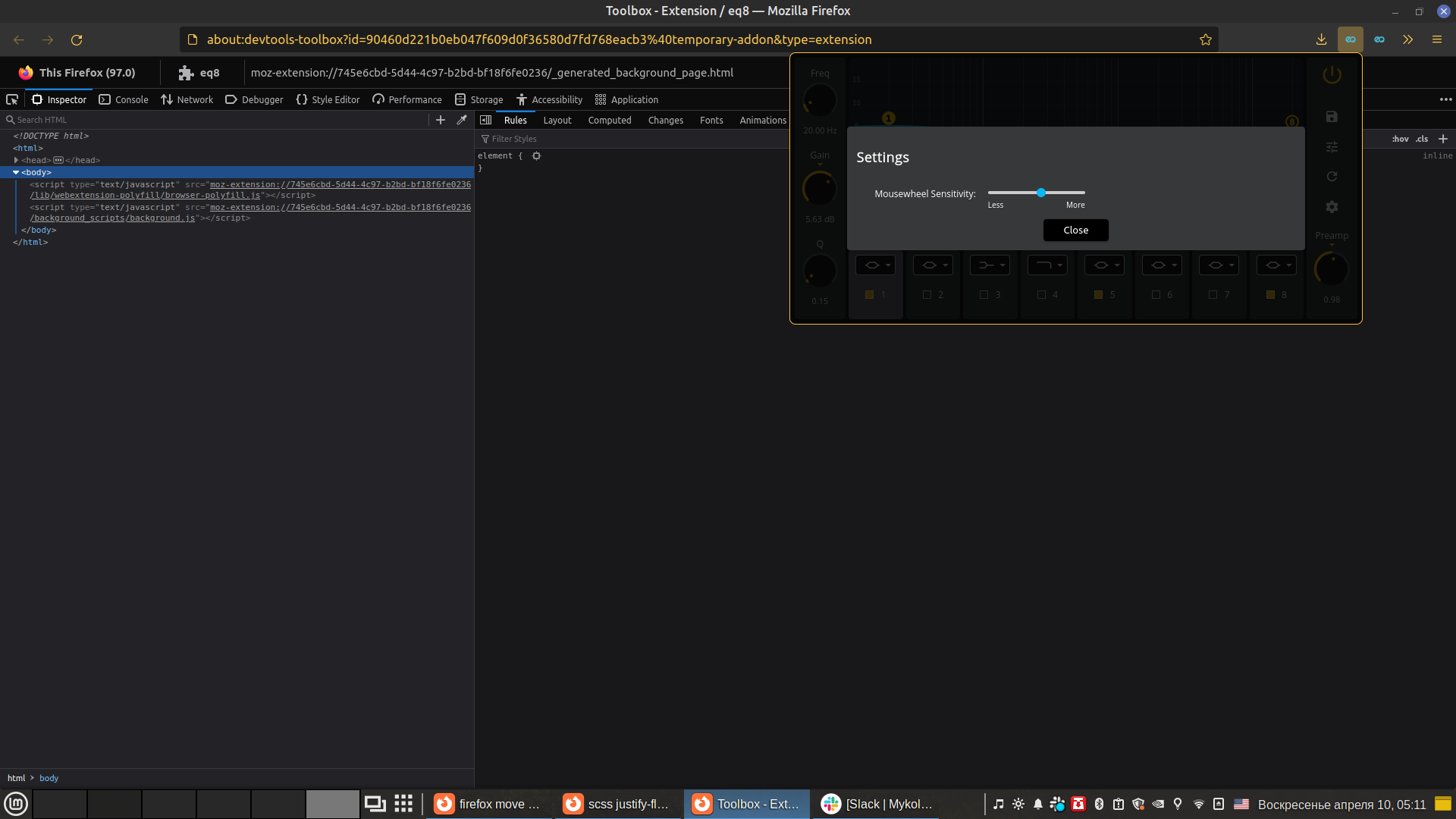Click the eyedropper color picker icon
The height and width of the screenshot is (819, 1456).
click(x=461, y=120)
